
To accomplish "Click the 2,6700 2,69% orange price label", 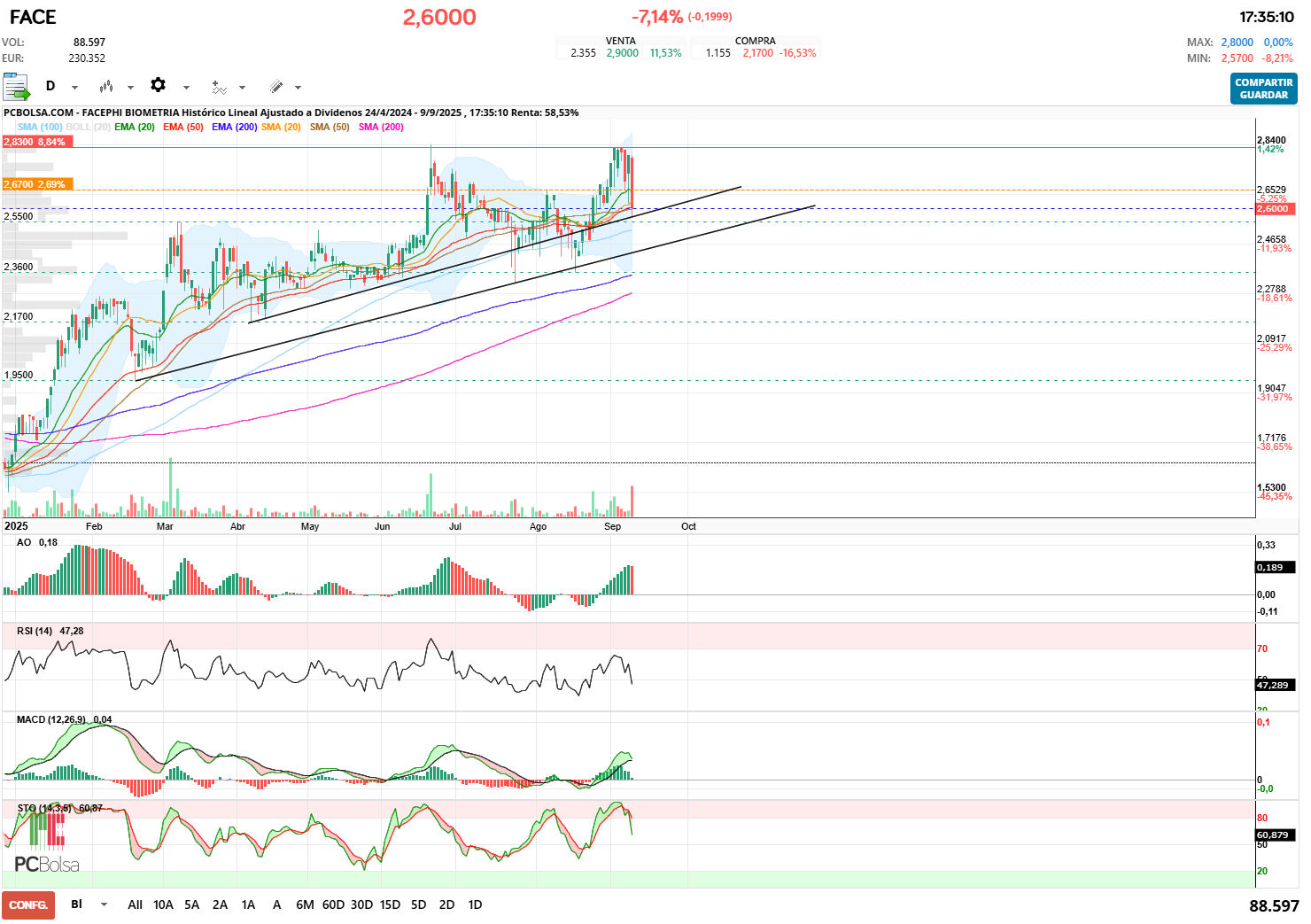I will 37,184.
